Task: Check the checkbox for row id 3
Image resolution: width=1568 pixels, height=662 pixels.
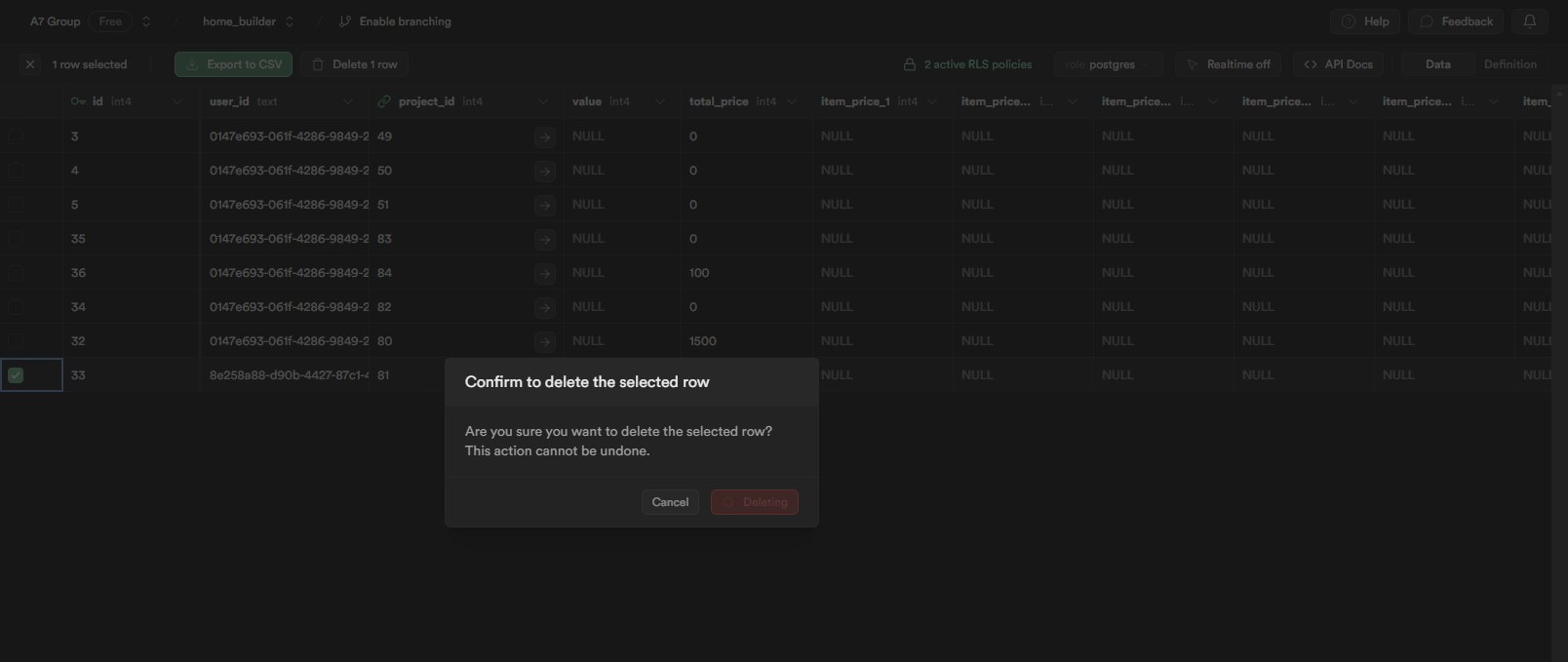Action: pyautogui.click(x=16, y=136)
